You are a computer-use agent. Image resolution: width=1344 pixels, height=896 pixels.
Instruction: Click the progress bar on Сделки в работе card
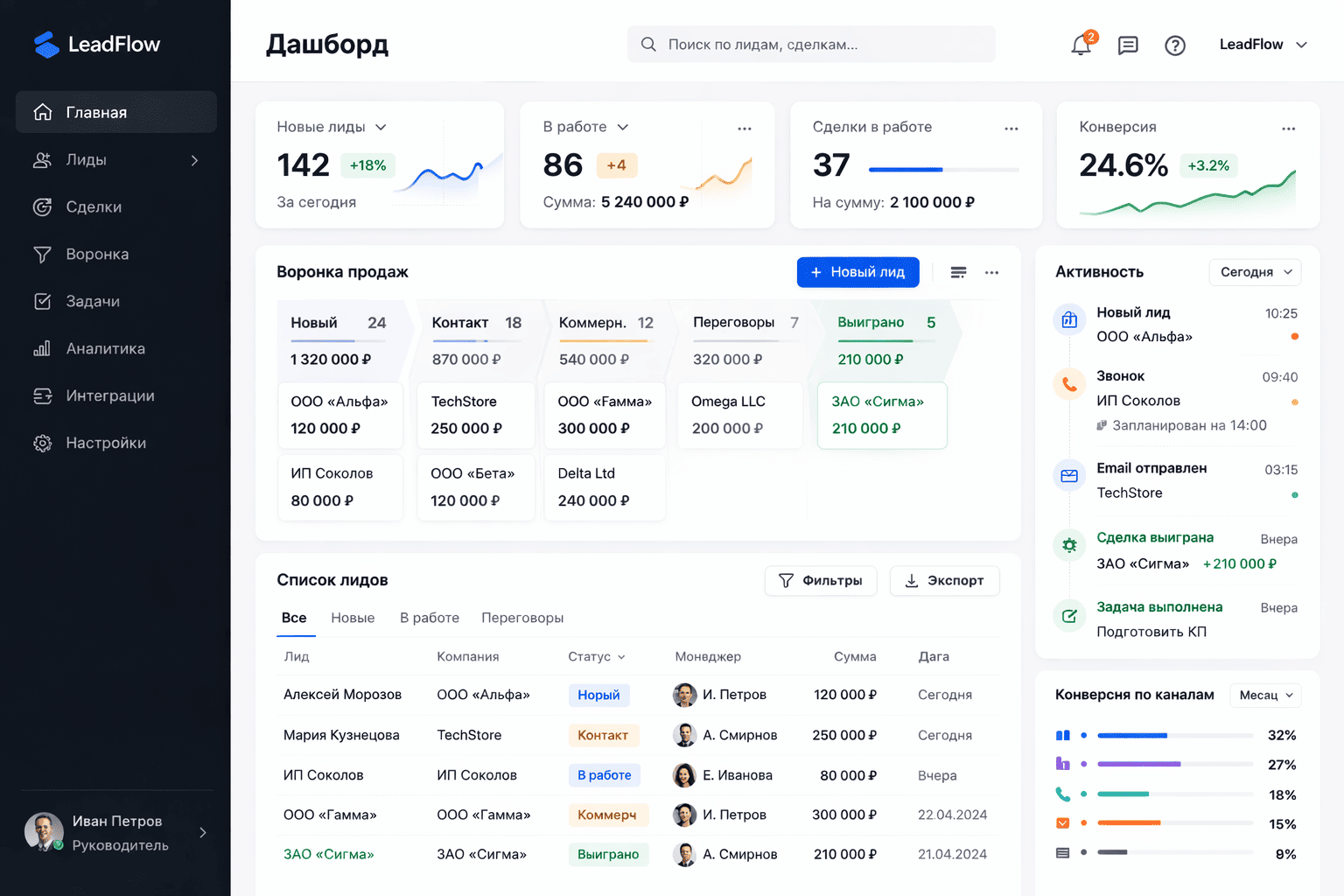tap(943, 170)
